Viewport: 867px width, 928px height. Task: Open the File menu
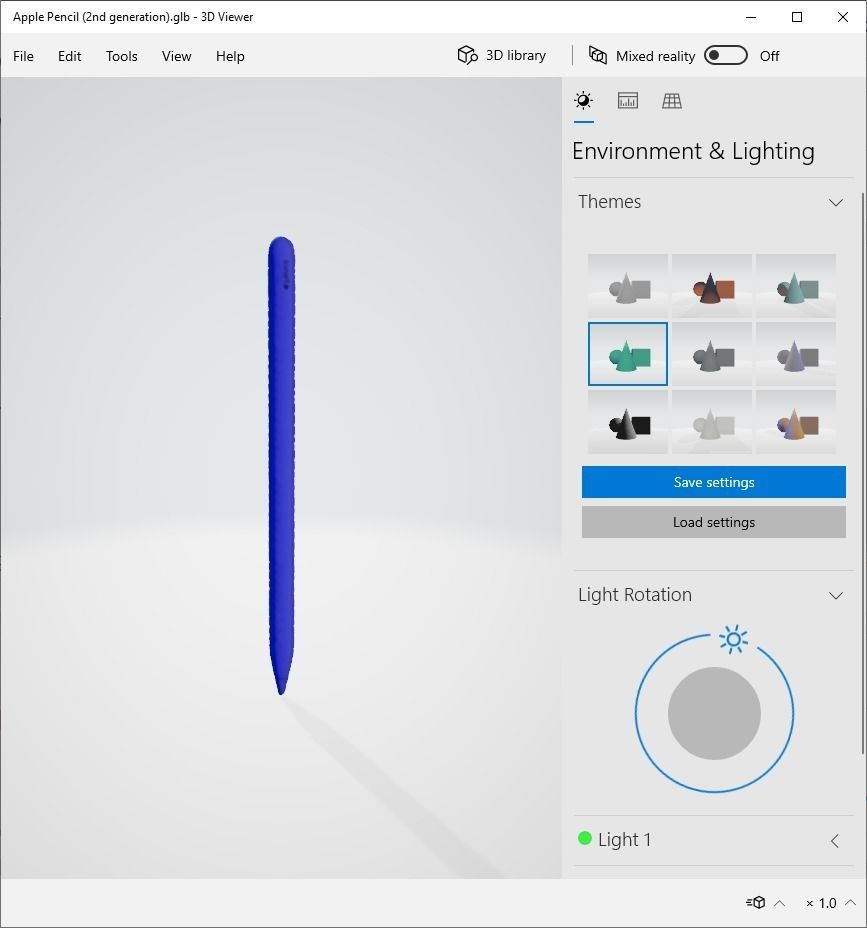tap(24, 56)
